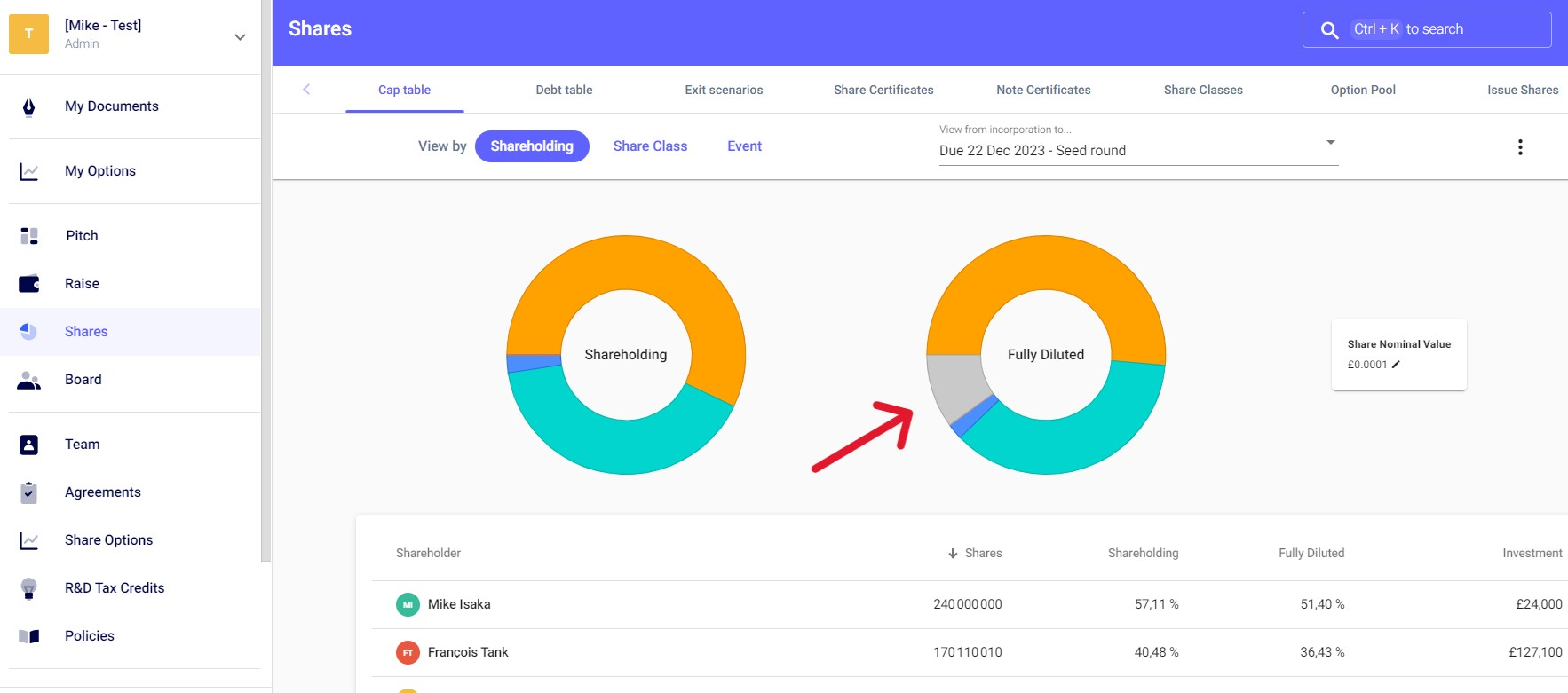
Task: Open the Pitch sidebar icon
Action: [28, 236]
